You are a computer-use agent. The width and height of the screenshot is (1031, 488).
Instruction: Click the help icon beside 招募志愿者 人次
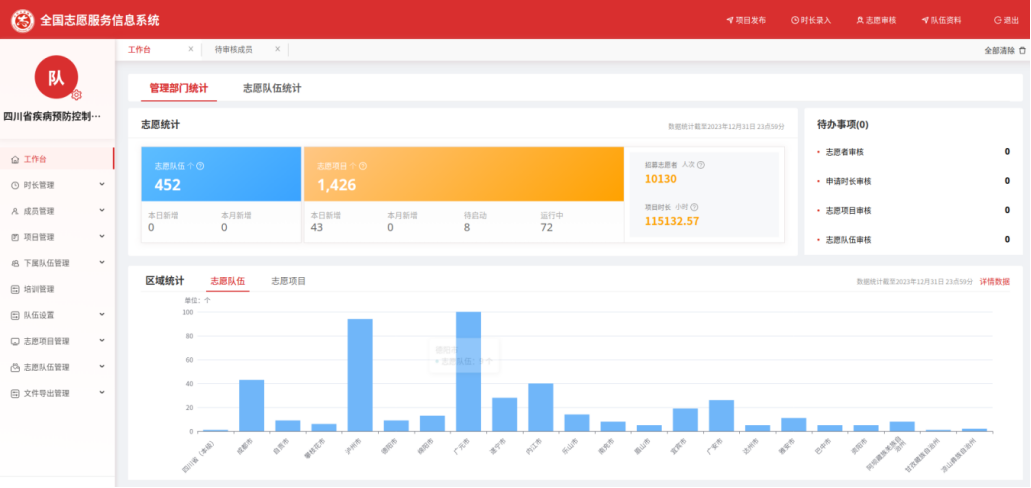point(701,165)
